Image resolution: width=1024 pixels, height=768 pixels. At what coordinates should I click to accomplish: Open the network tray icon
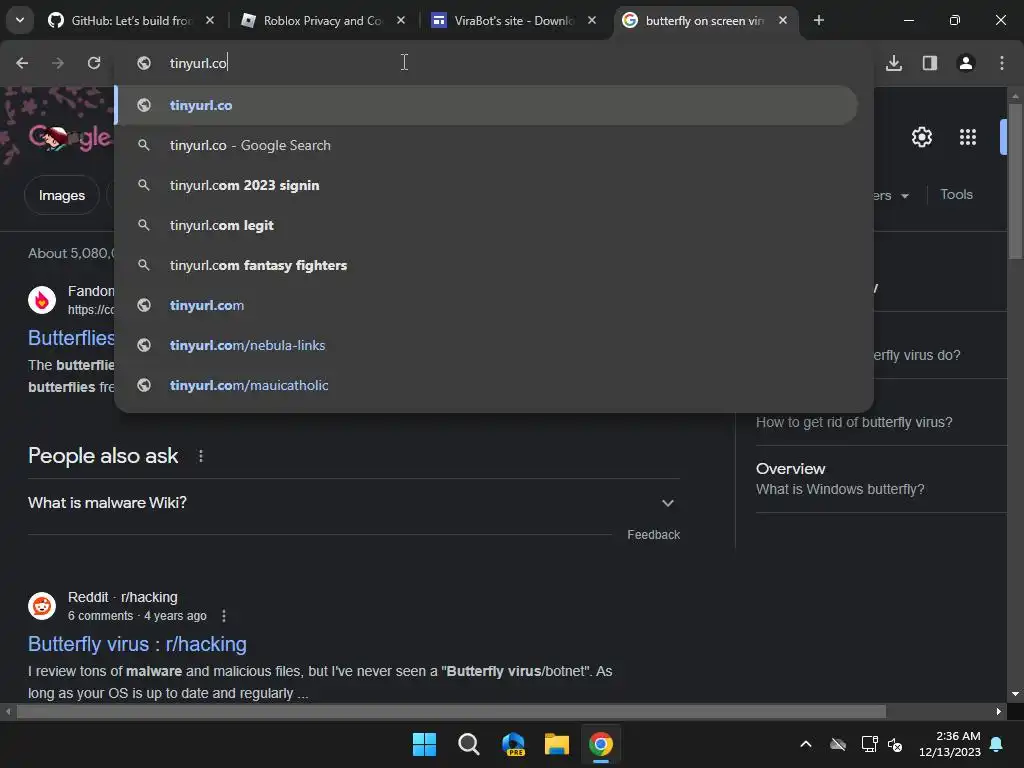[869, 744]
